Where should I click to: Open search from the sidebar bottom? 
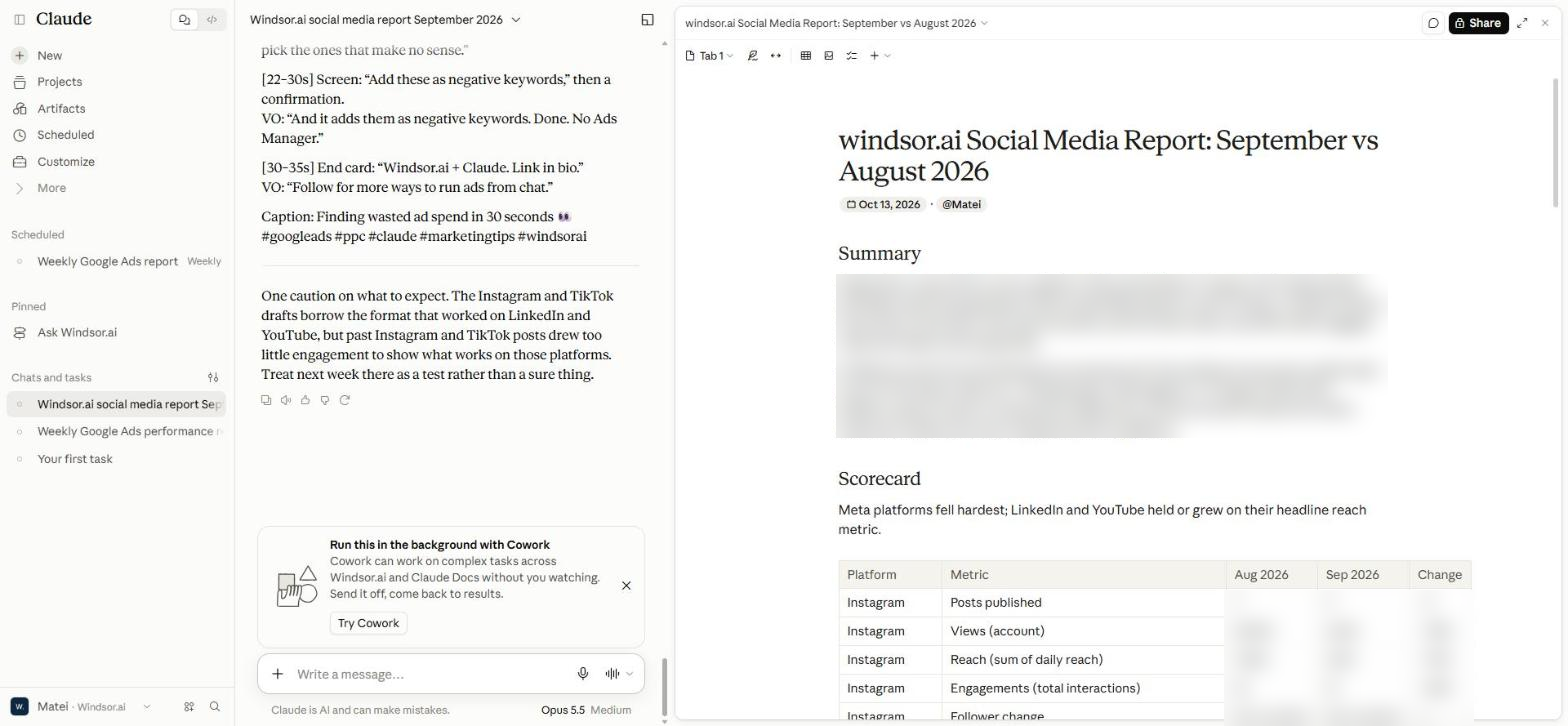(214, 707)
